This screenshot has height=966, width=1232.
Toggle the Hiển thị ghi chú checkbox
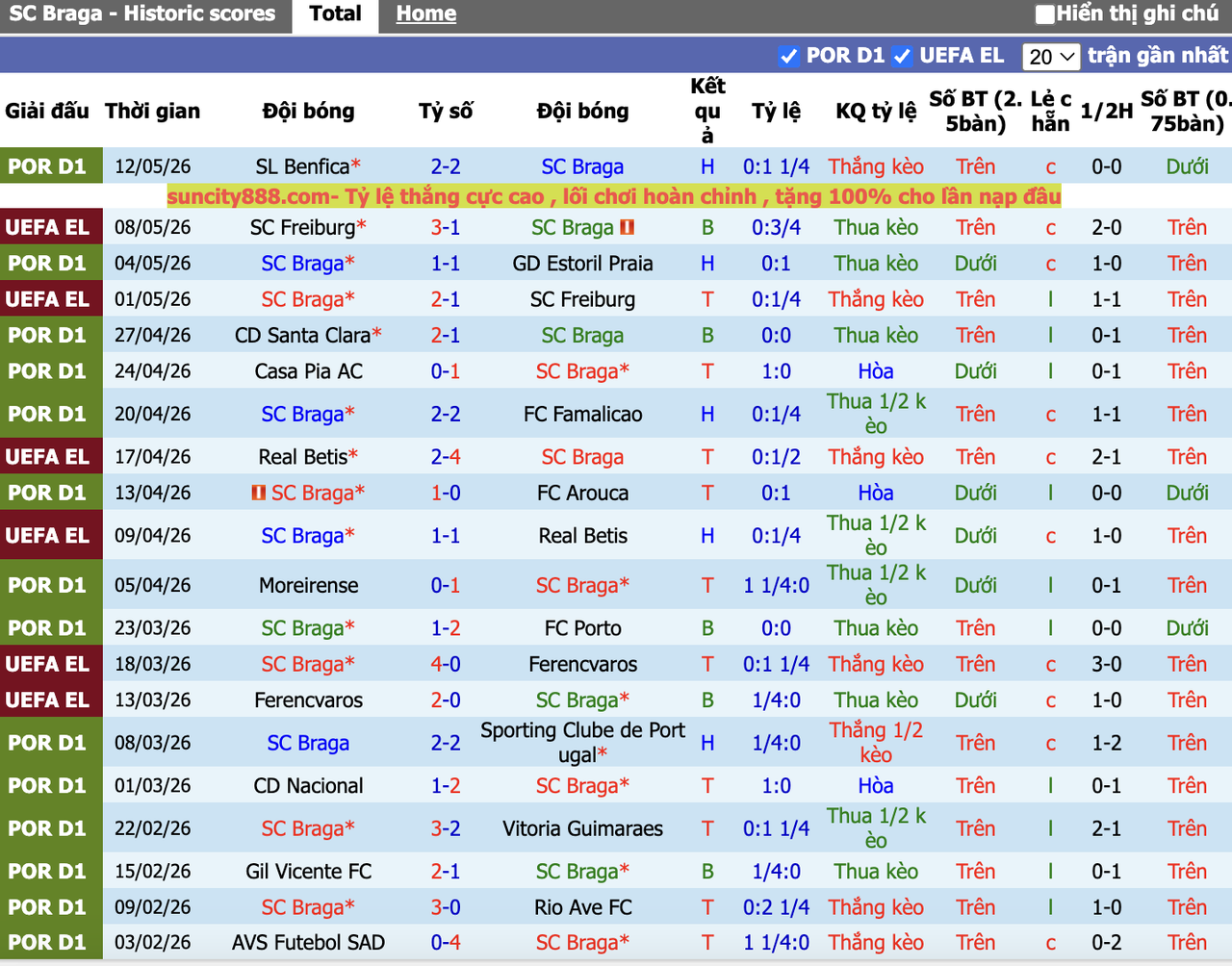(1045, 14)
